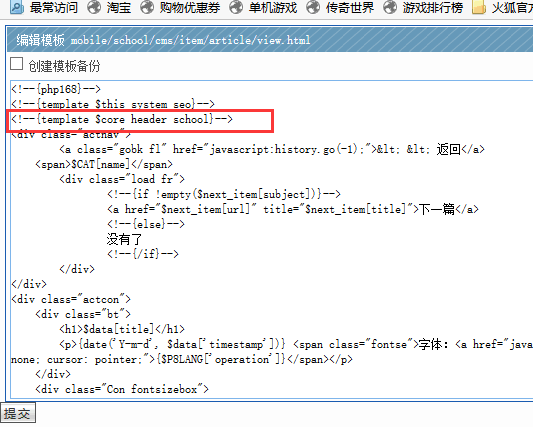Expand the 最常访问 bookmarks menu

(54, 7)
